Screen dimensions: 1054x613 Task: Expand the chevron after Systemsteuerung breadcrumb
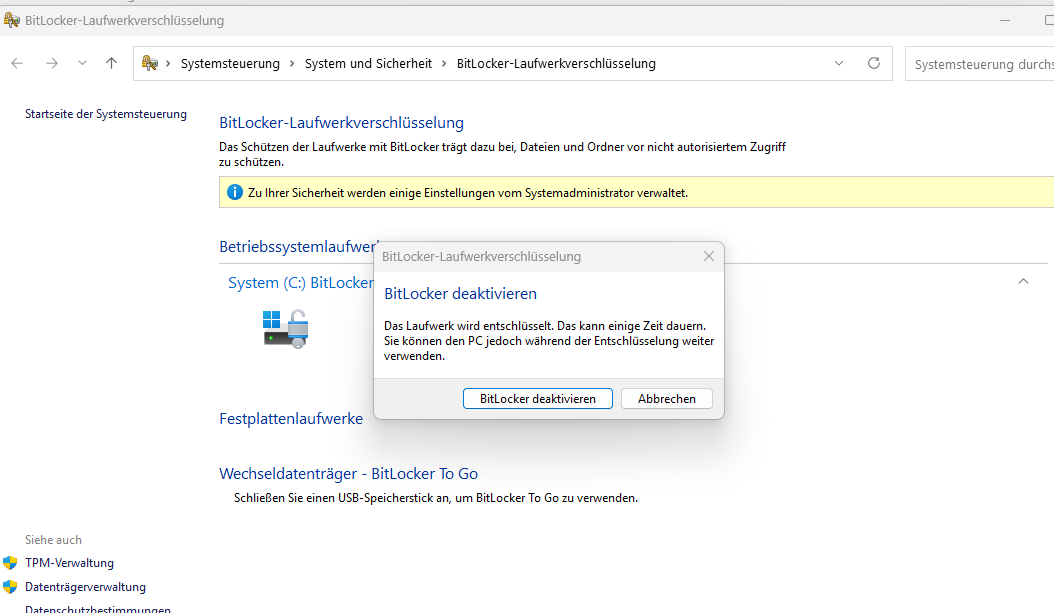292,64
